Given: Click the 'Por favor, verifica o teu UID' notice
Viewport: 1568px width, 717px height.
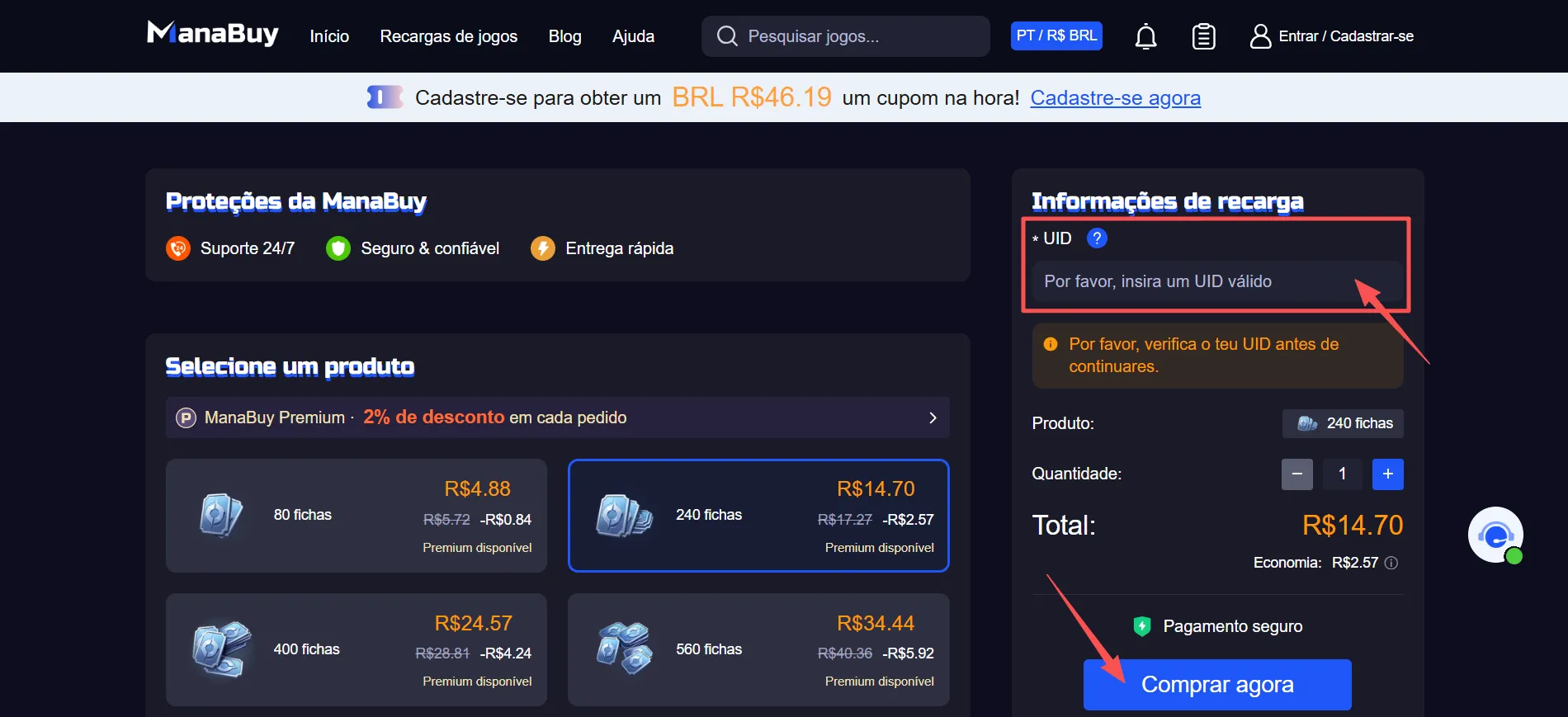Looking at the screenshot, I should point(1217,356).
